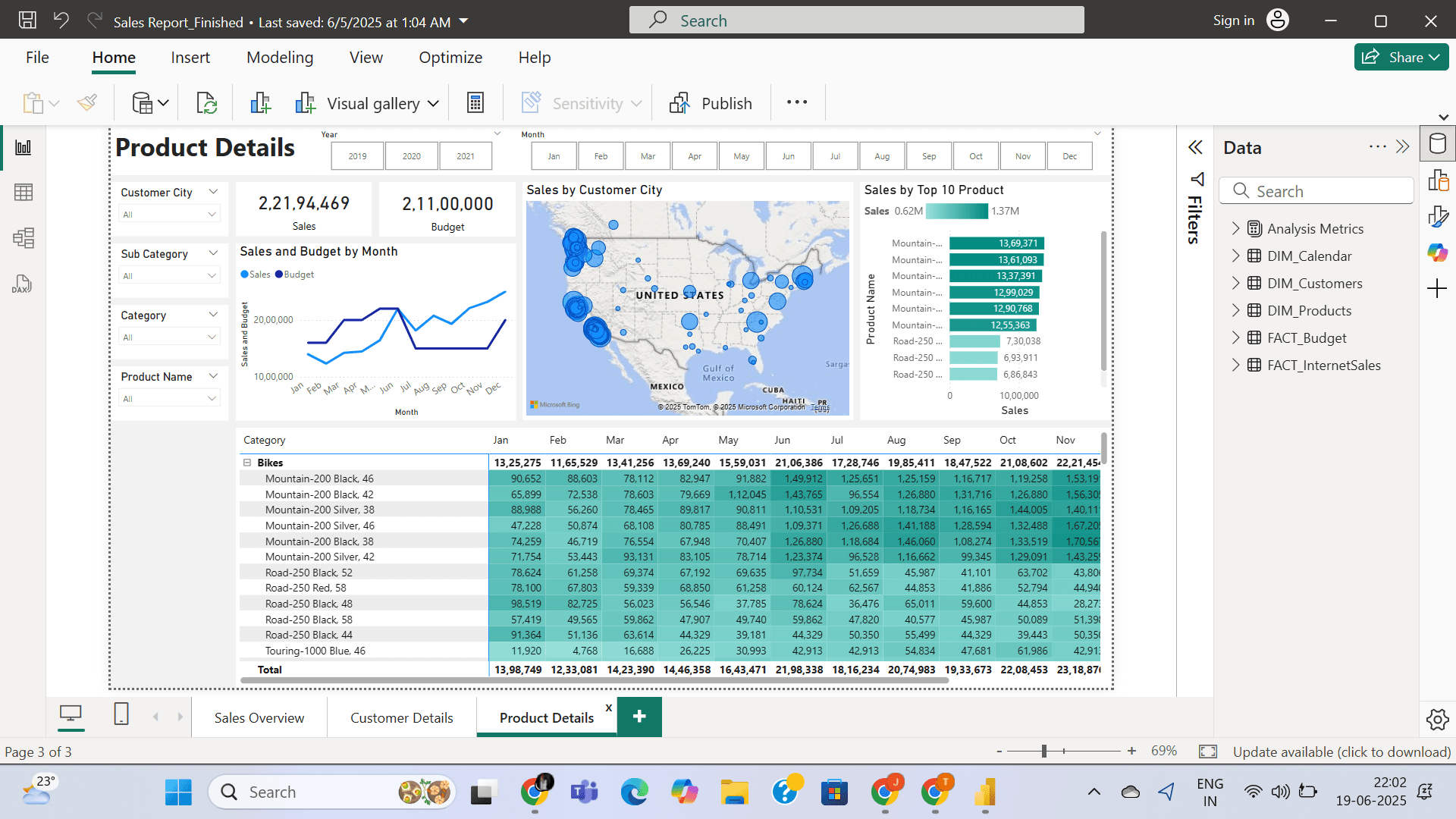This screenshot has width=1456, height=819.
Task: Open the Model view icon
Action: [x=24, y=238]
